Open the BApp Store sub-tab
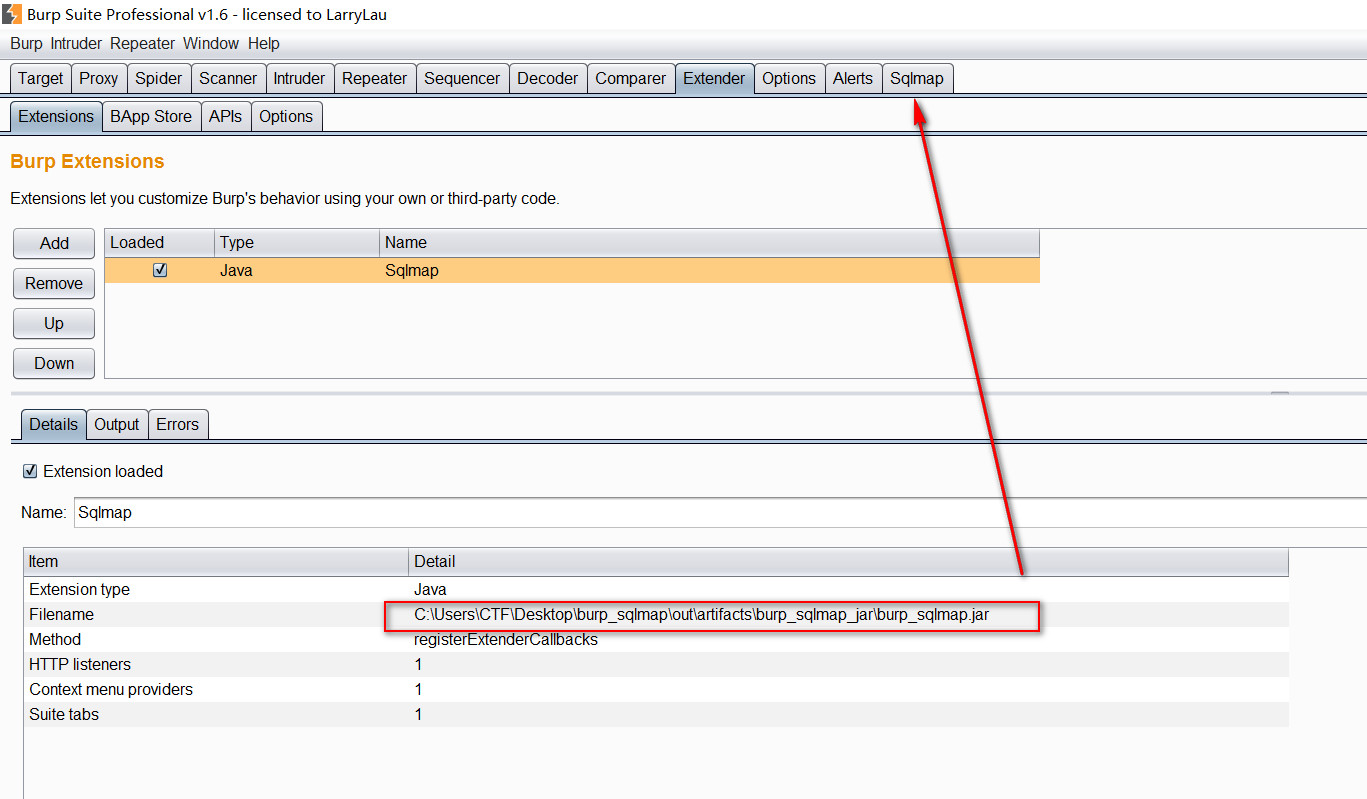1367x799 pixels. pos(151,116)
